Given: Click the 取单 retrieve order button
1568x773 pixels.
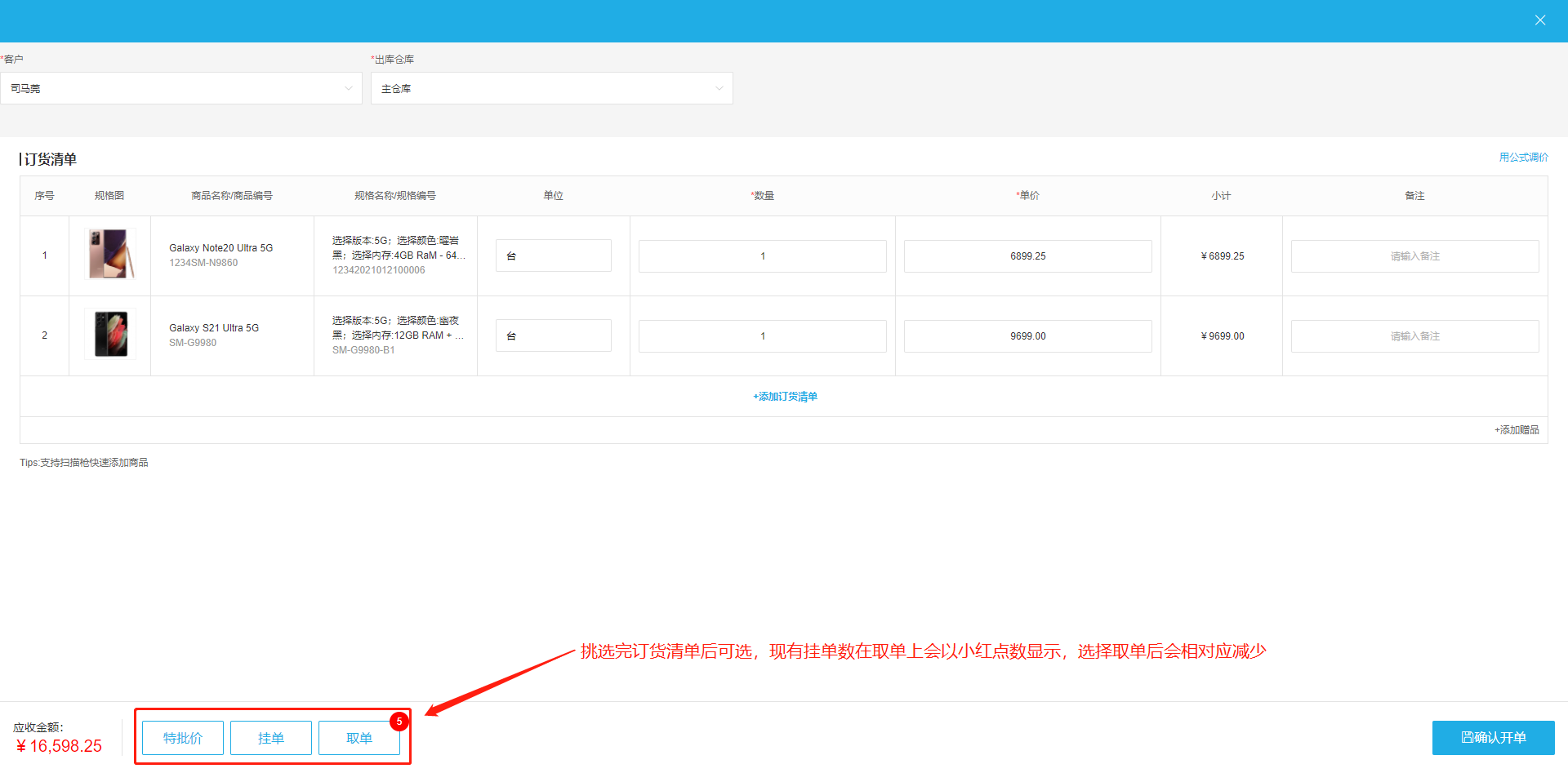Looking at the screenshot, I should [x=359, y=737].
